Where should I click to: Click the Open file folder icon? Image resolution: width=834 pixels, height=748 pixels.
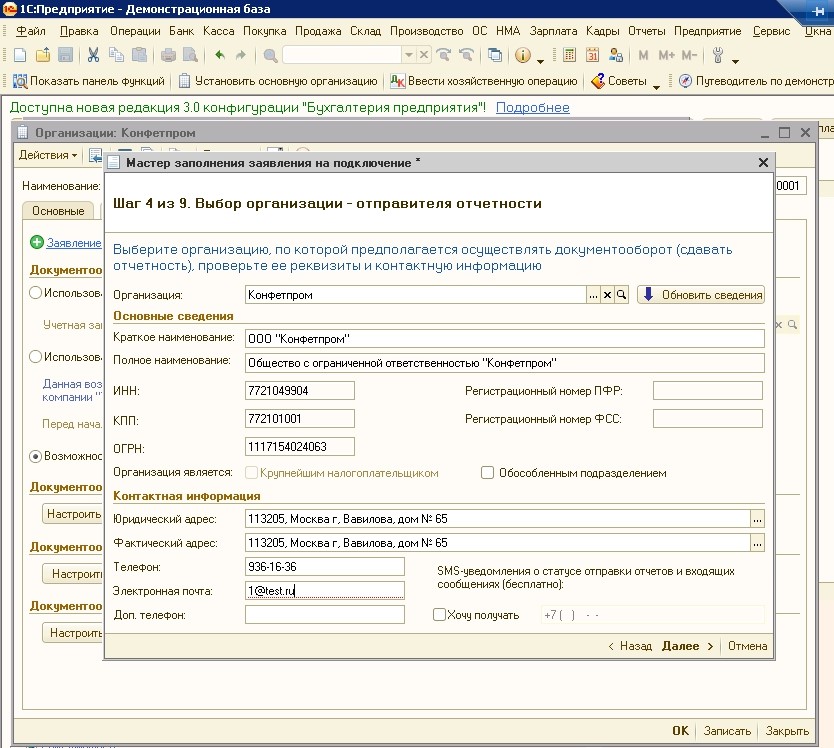coord(43,55)
